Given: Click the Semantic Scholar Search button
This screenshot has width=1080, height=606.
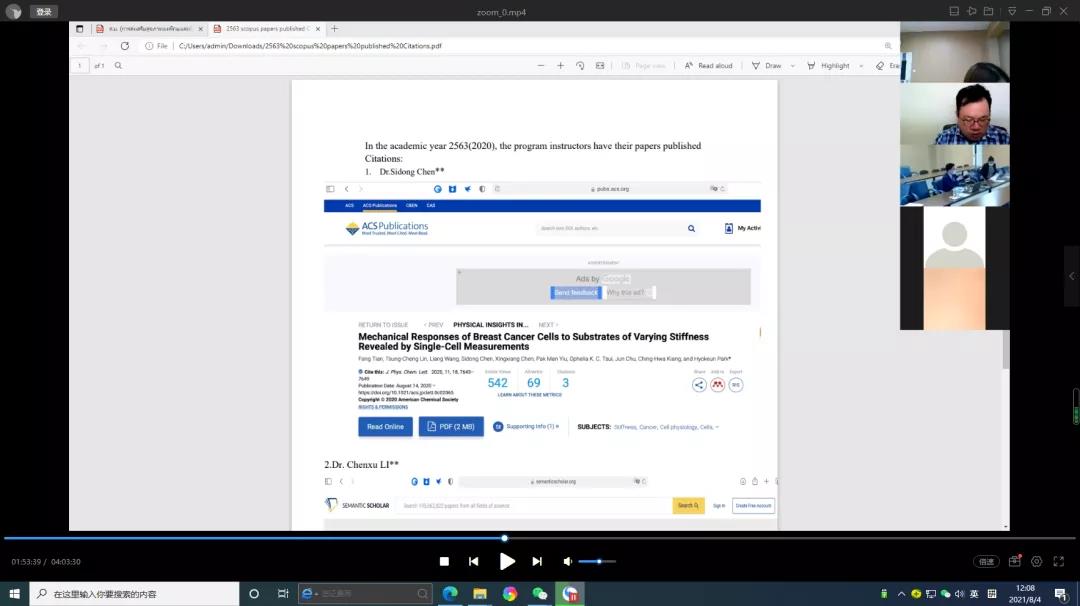Looking at the screenshot, I should [688, 505].
